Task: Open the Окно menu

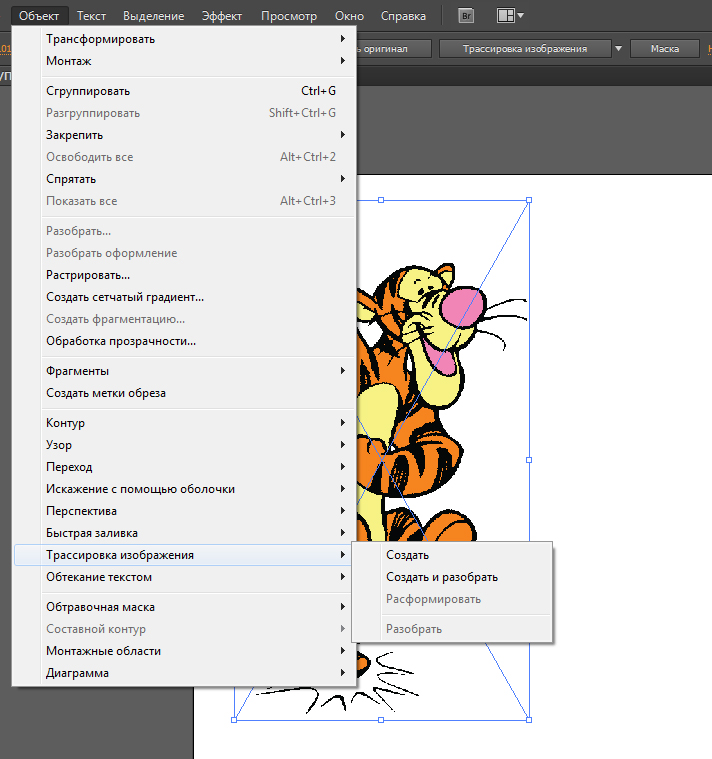Action: [x=349, y=16]
